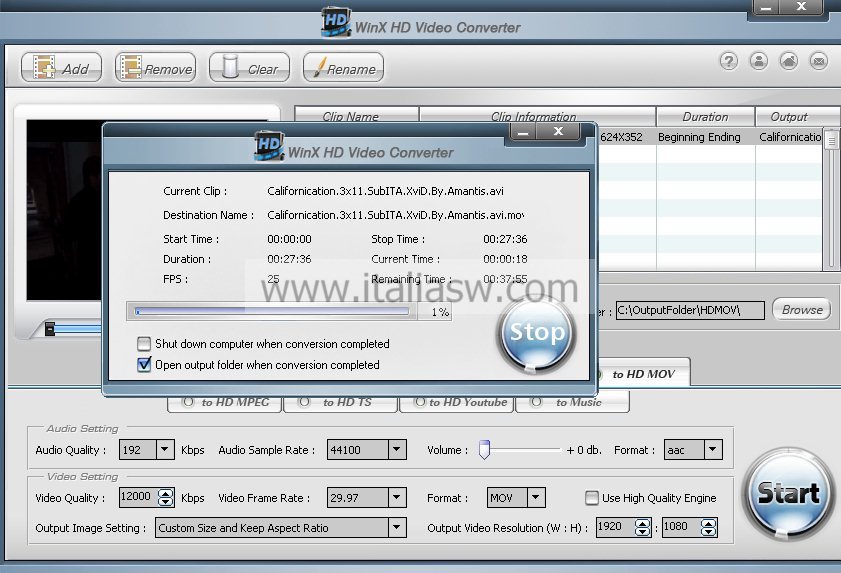Image resolution: width=841 pixels, height=573 pixels.
Task: Enable shut down computer when conversion completed
Action: (144, 343)
